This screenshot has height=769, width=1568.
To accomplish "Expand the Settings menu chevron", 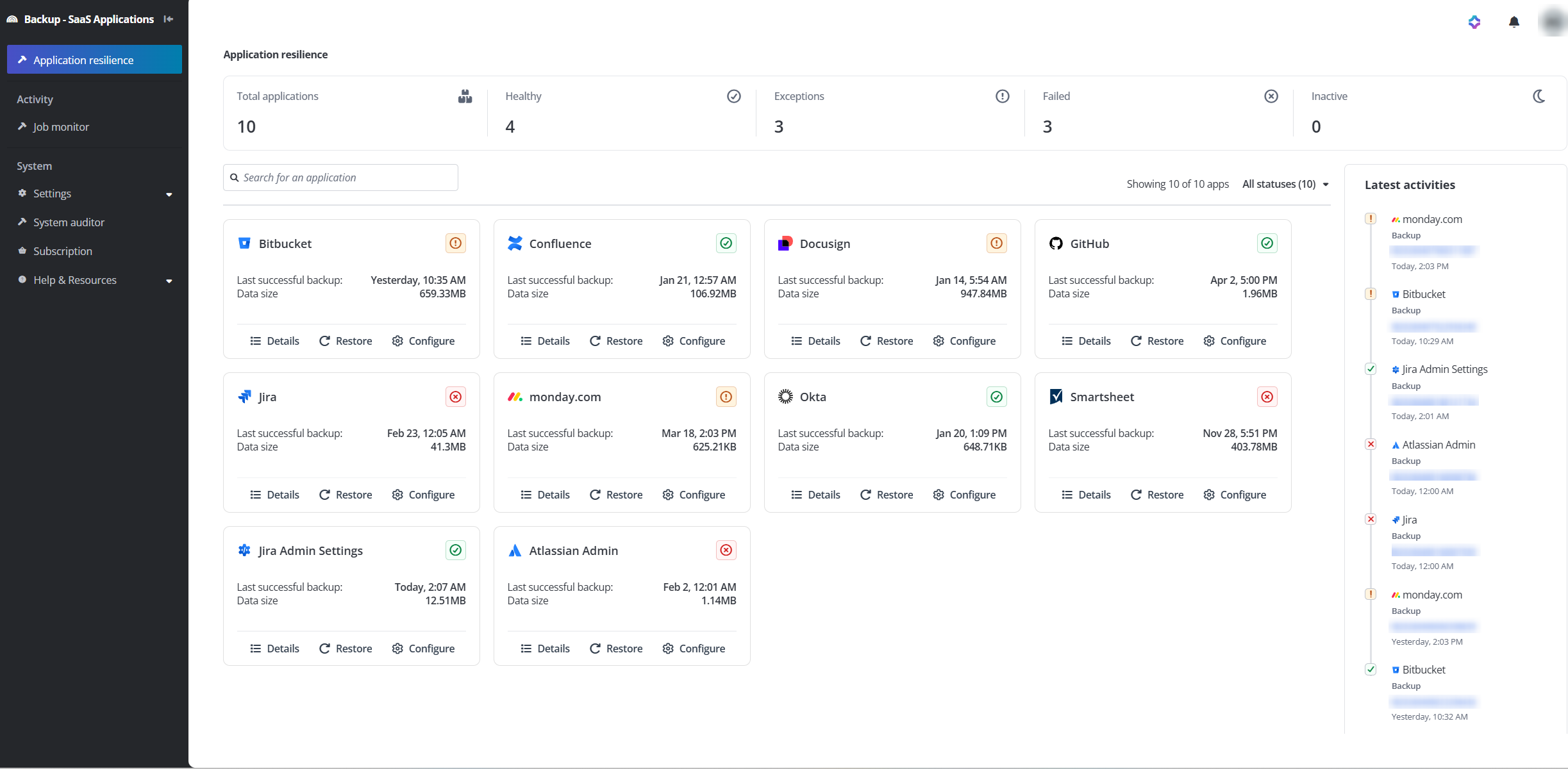I will (x=169, y=193).
